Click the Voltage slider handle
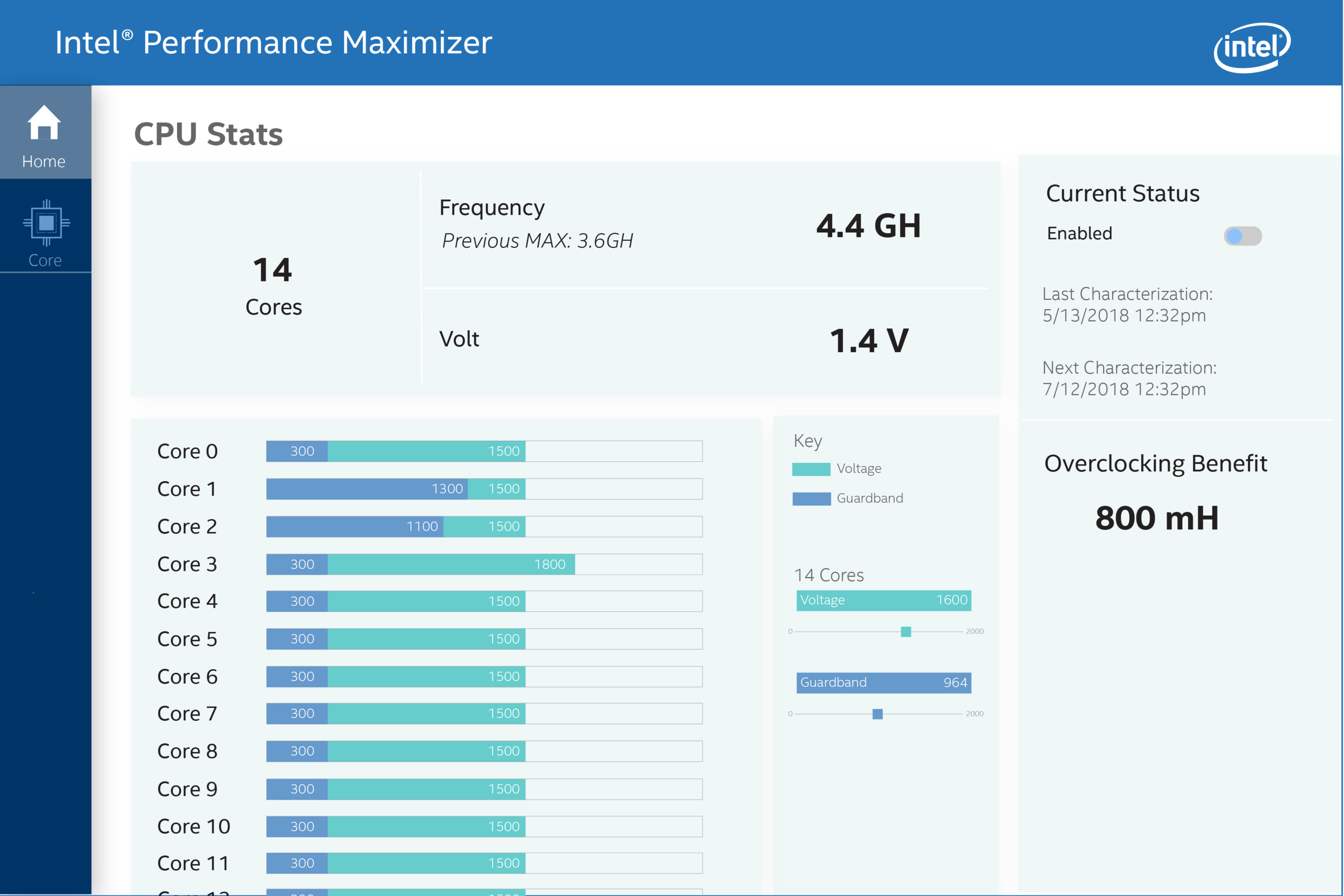 pyautogui.click(x=906, y=632)
